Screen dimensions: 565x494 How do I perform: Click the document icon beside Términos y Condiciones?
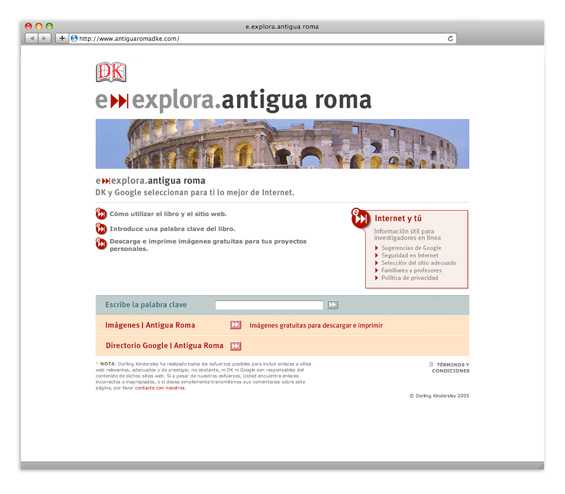click(431, 365)
